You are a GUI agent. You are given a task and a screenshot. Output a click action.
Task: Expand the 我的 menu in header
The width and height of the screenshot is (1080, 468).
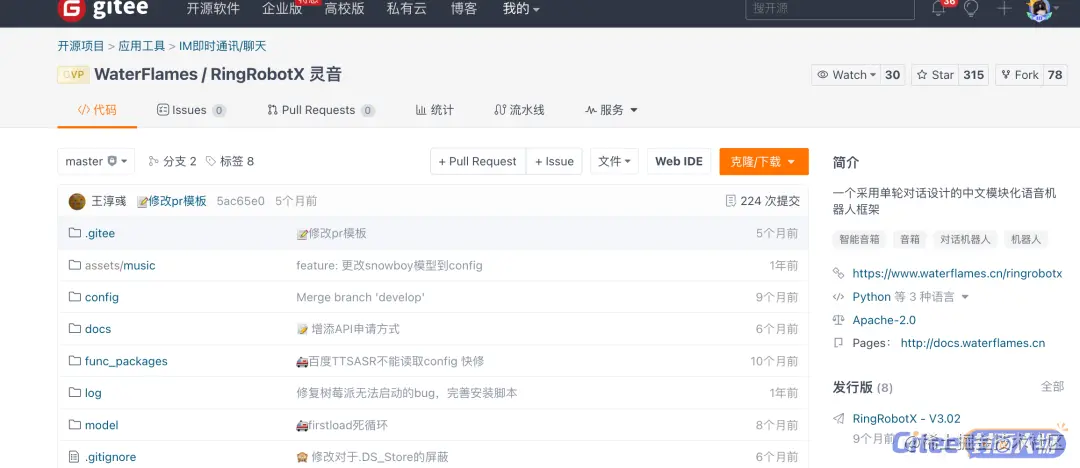click(x=521, y=8)
